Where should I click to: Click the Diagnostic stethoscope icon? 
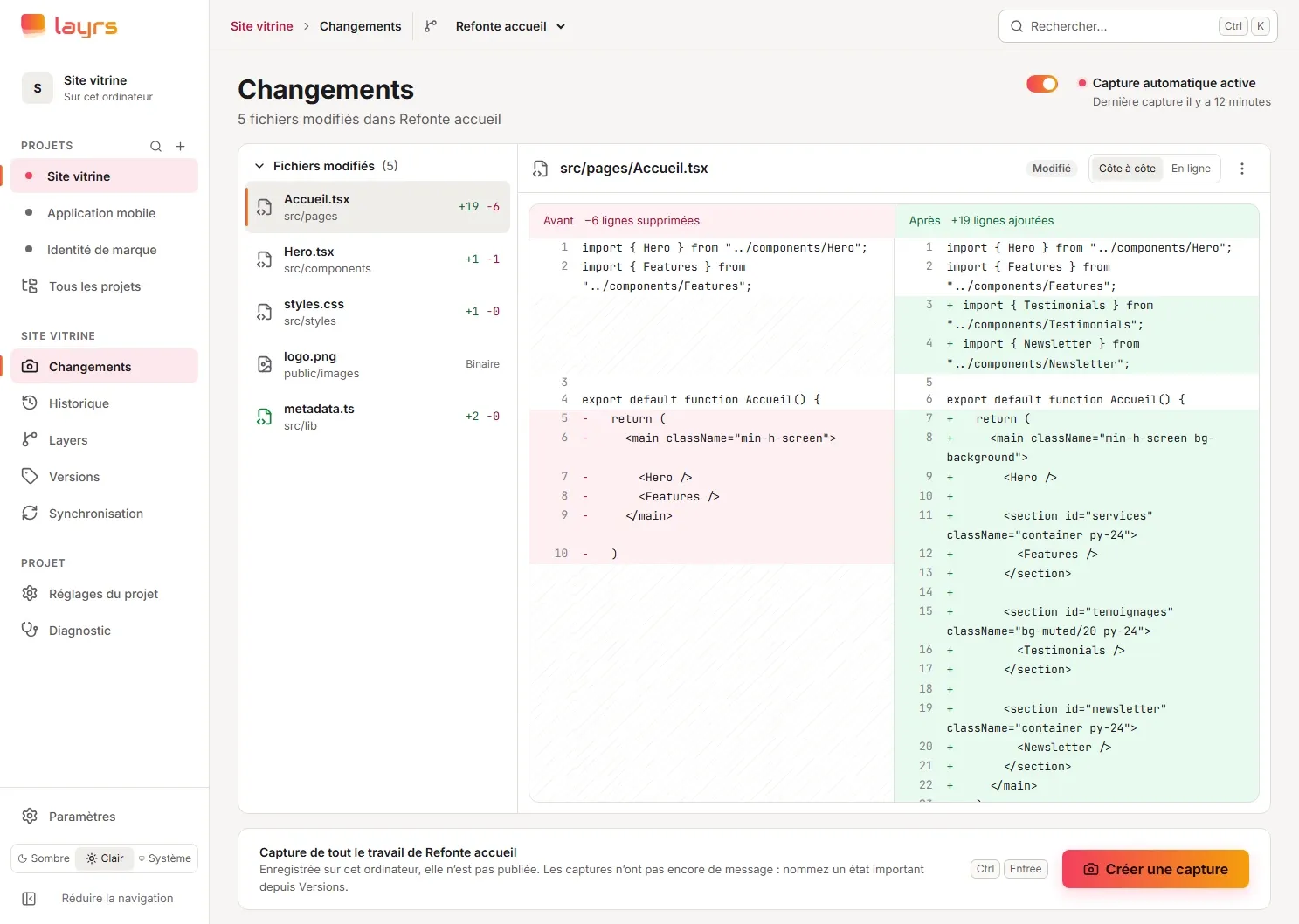(30, 630)
